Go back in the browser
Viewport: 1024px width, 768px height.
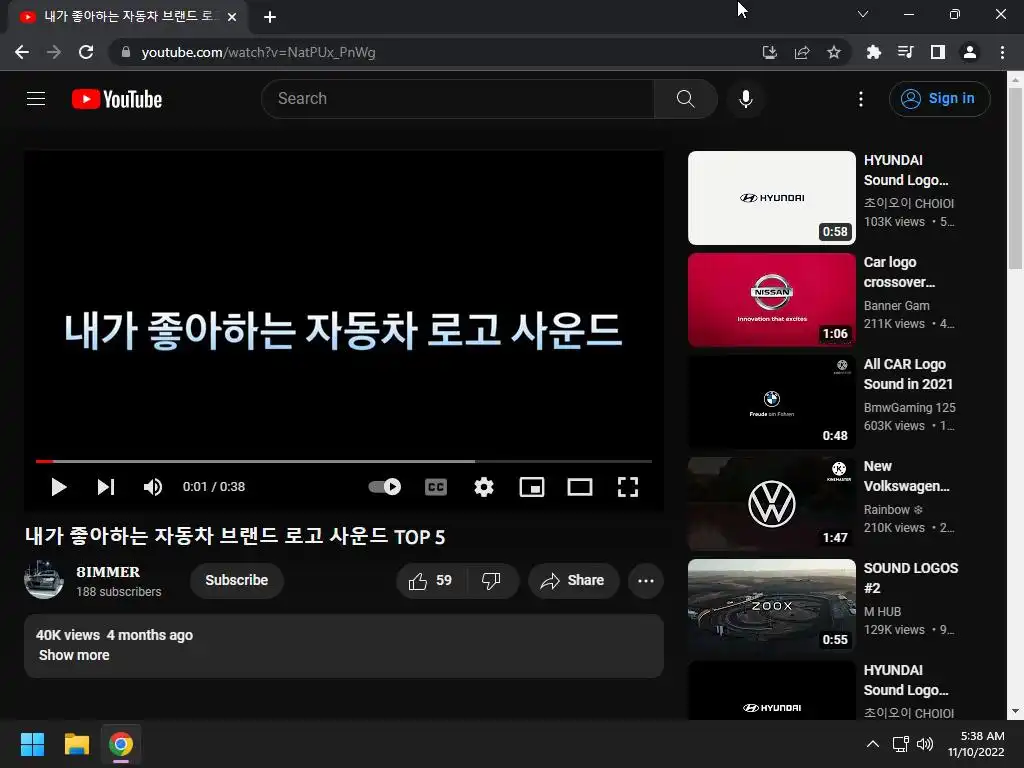click(22, 52)
